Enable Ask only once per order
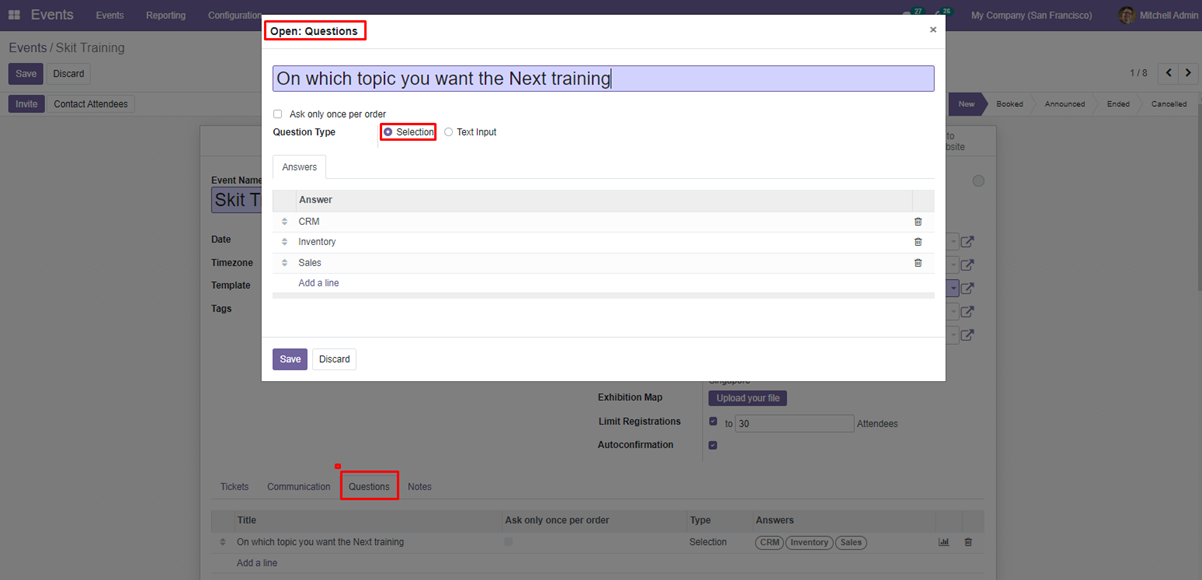 278,114
